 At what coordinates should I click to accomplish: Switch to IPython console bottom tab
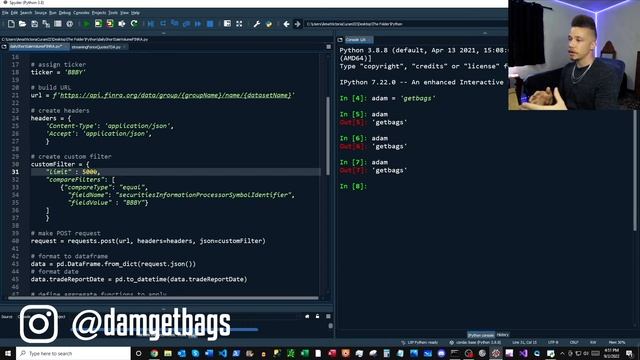[481, 335]
